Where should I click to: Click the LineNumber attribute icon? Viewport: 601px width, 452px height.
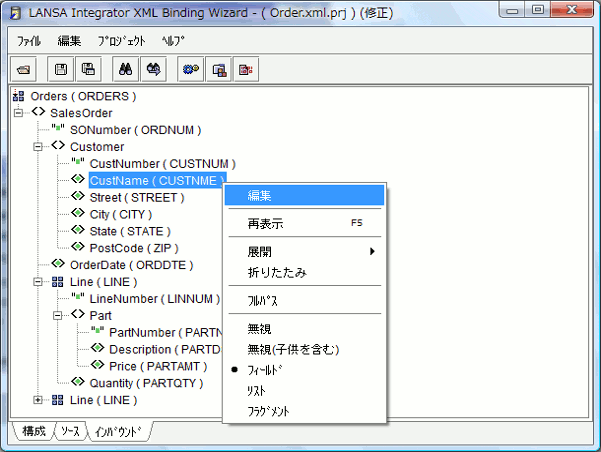[78, 297]
